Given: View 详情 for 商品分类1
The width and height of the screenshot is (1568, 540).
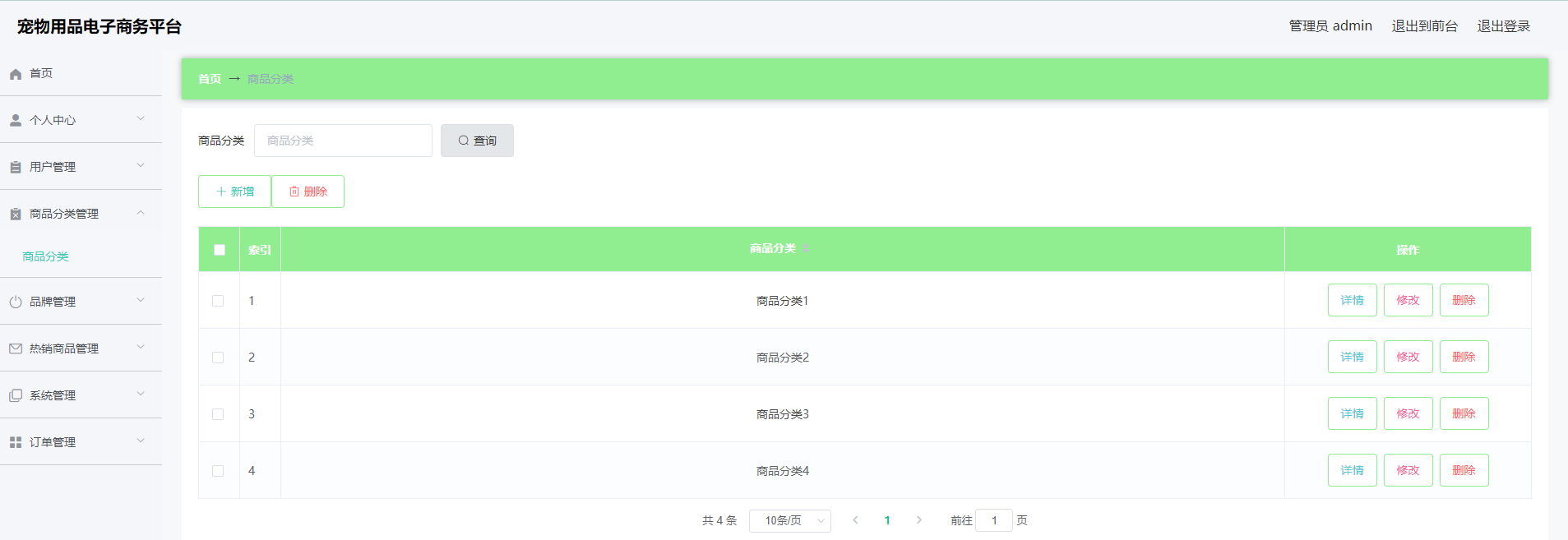Looking at the screenshot, I should (x=1352, y=300).
